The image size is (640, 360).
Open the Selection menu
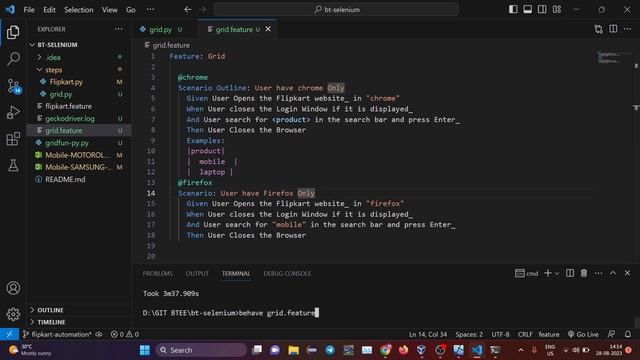[78, 9]
